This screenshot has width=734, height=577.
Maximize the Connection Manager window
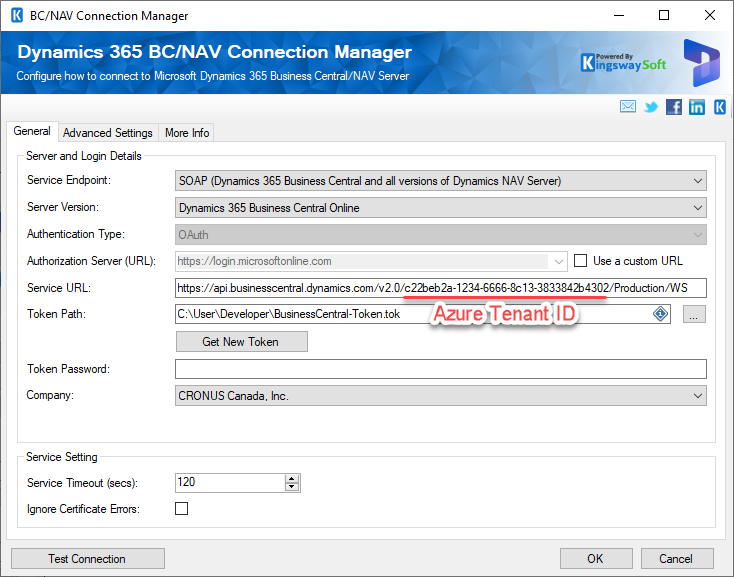pyautogui.click(x=664, y=15)
